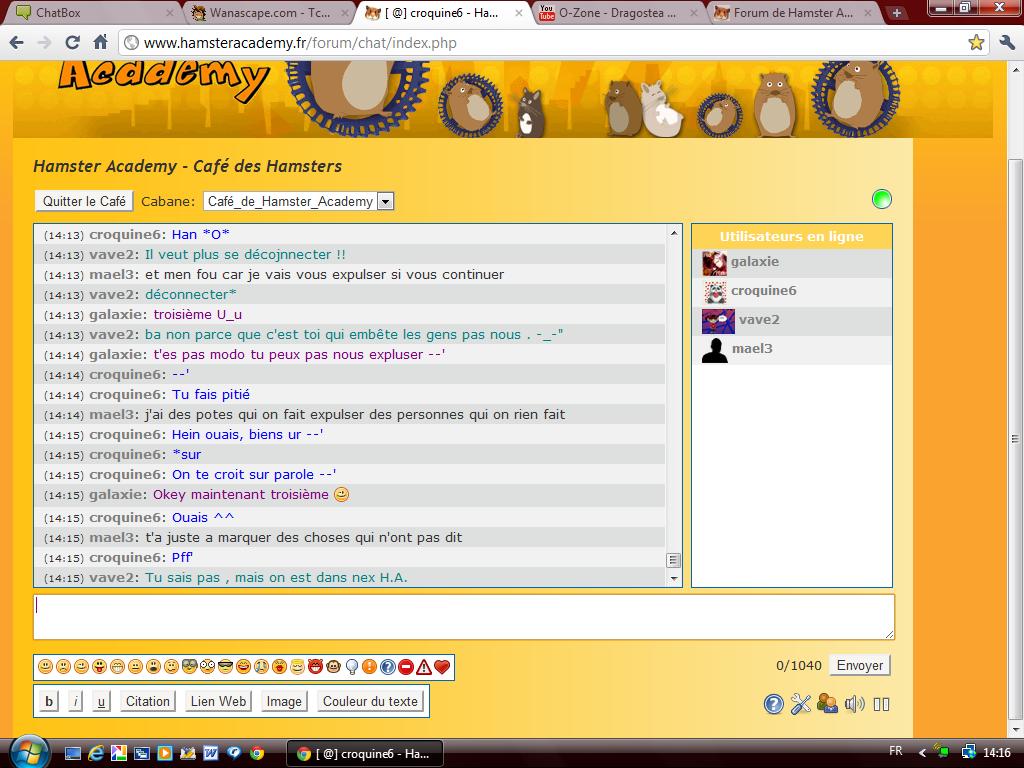Click the FR language indicator in tray
The height and width of the screenshot is (768, 1024).
point(896,751)
